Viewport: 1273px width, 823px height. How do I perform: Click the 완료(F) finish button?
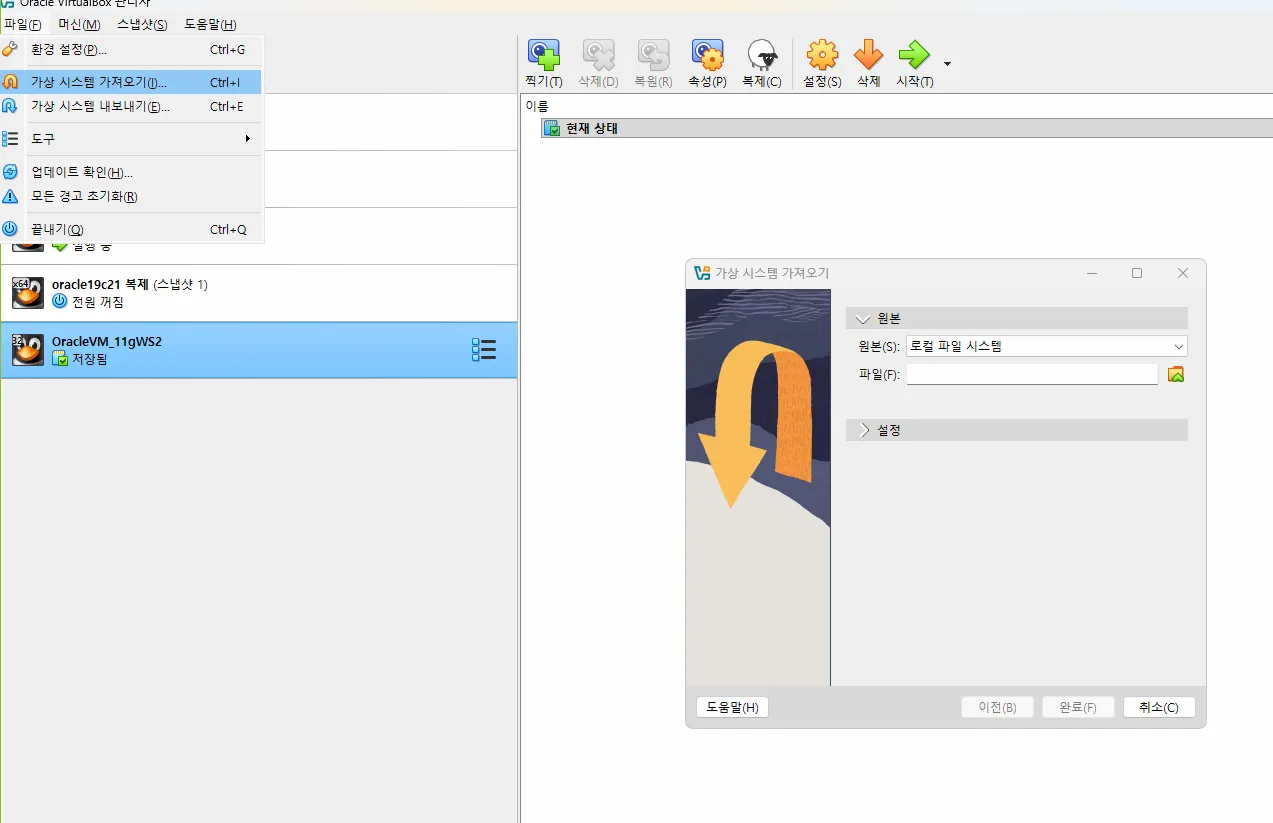click(x=1078, y=707)
